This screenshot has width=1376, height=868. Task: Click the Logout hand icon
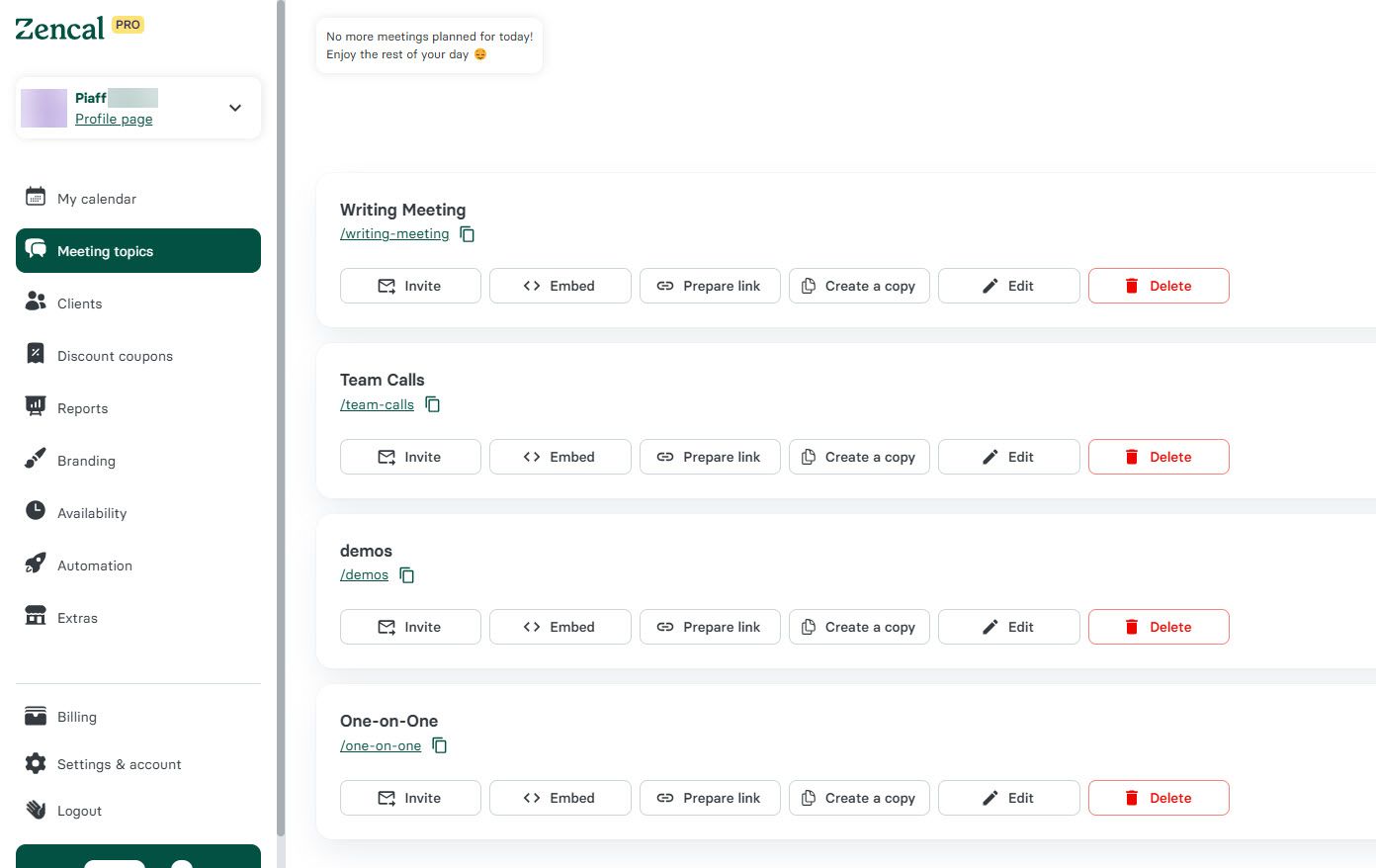[35, 810]
